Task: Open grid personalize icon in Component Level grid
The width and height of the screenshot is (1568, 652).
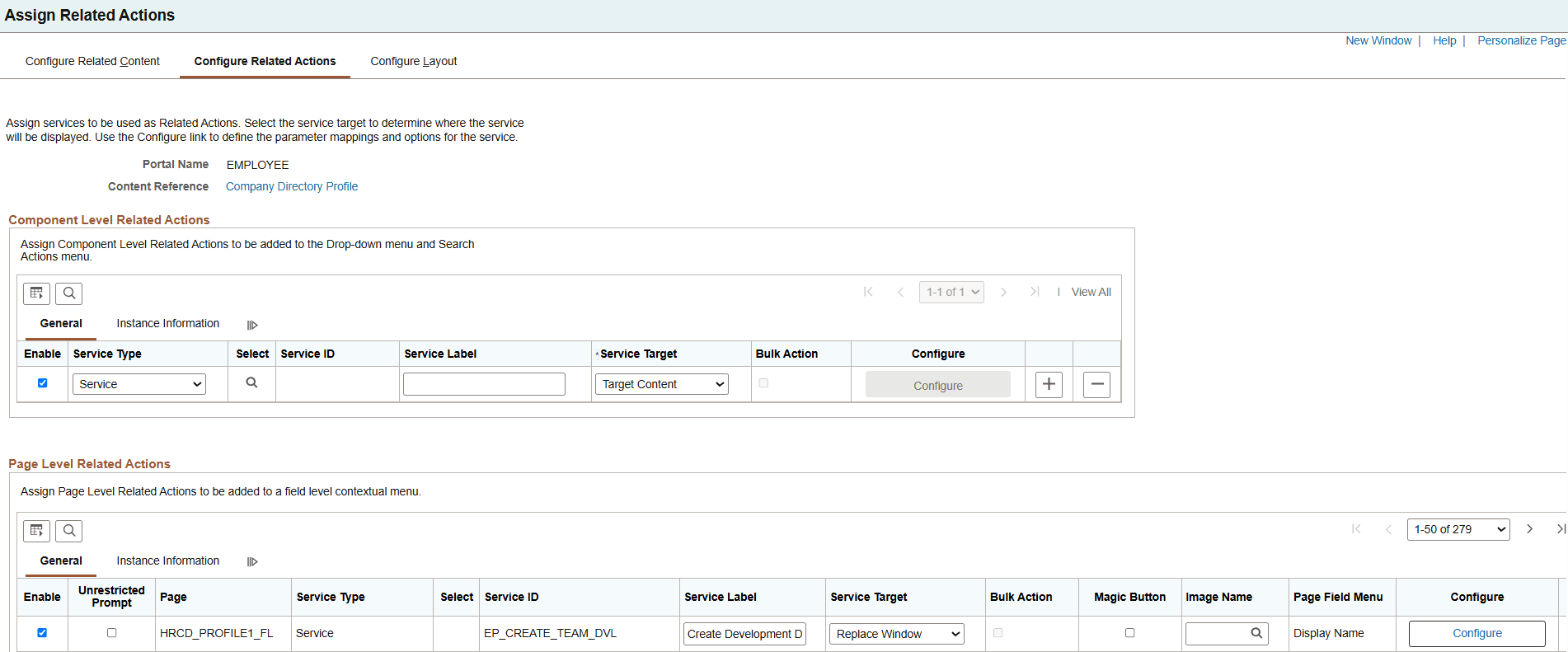Action: (x=36, y=293)
